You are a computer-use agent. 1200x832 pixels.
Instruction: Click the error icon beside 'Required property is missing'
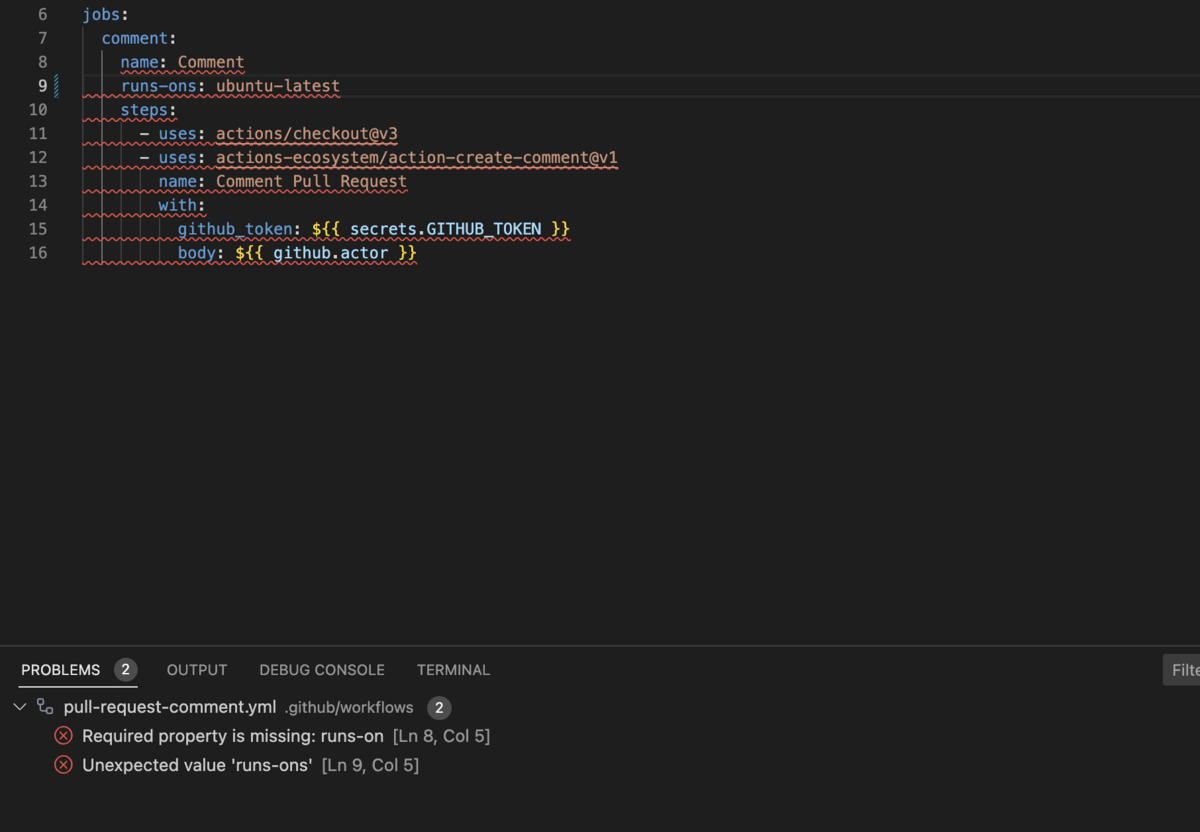pyautogui.click(x=64, y=736)
